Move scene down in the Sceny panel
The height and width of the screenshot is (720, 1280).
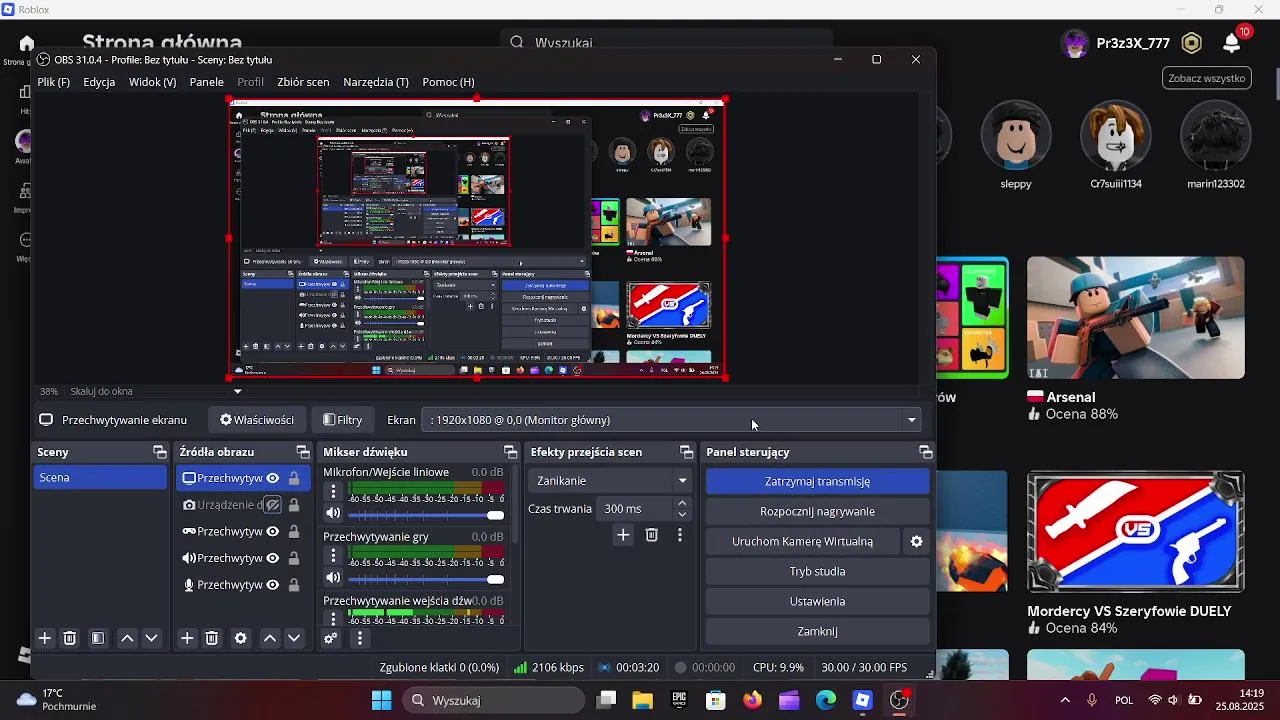pyautogui.click(x=152, y=638)
